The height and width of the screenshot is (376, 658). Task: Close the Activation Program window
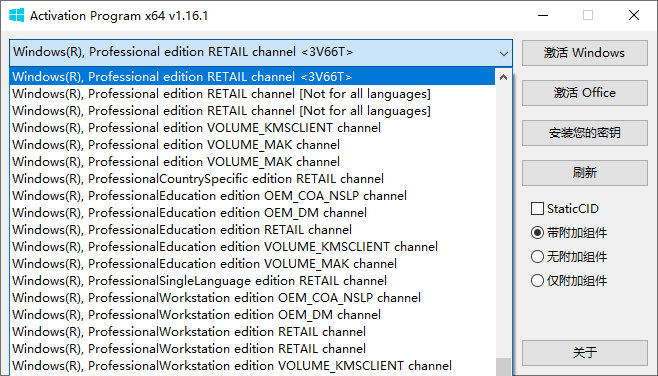pyautogui.click(x=634, y=16)
